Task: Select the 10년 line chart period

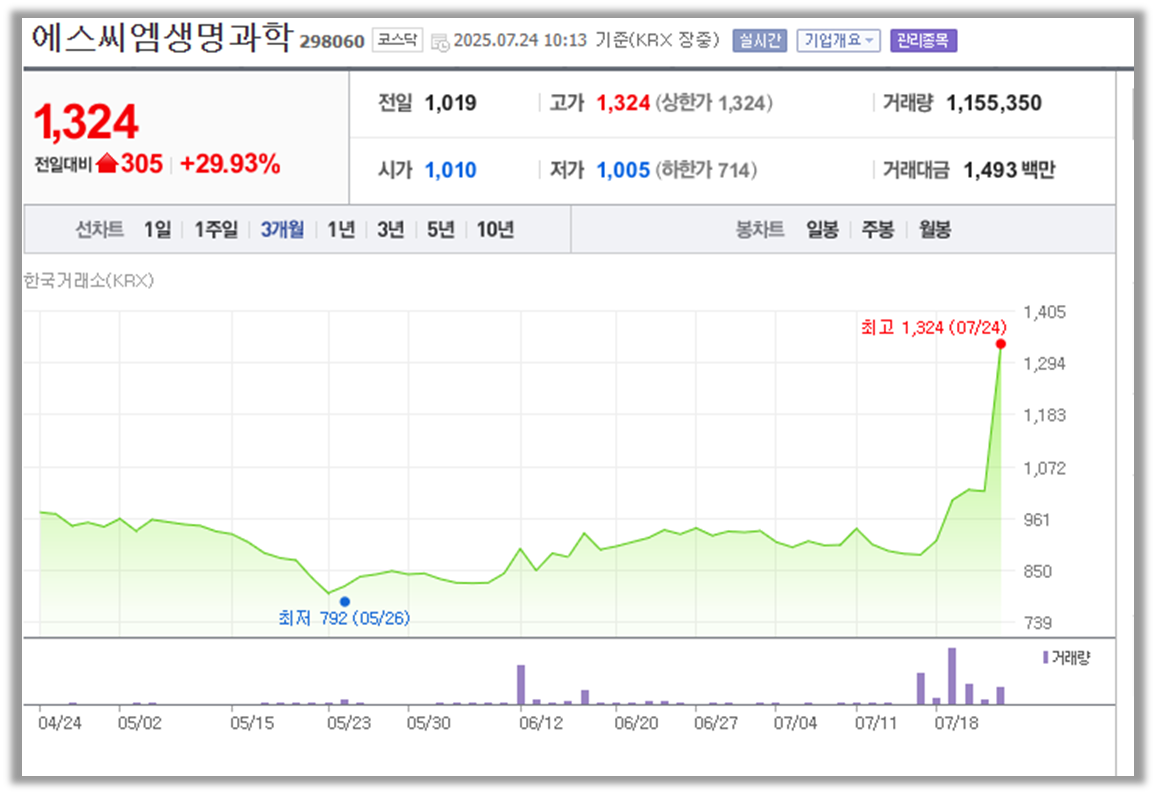Action: (x=495, y=229)
